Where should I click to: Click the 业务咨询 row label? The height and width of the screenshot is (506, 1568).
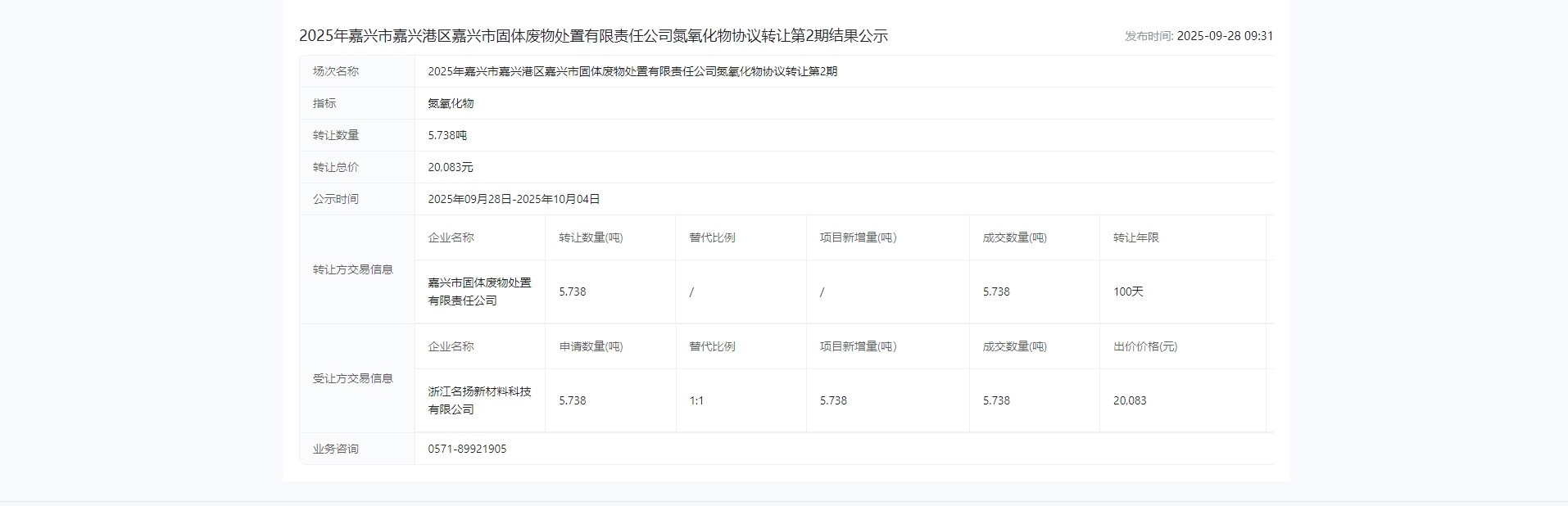click(336, 449)
